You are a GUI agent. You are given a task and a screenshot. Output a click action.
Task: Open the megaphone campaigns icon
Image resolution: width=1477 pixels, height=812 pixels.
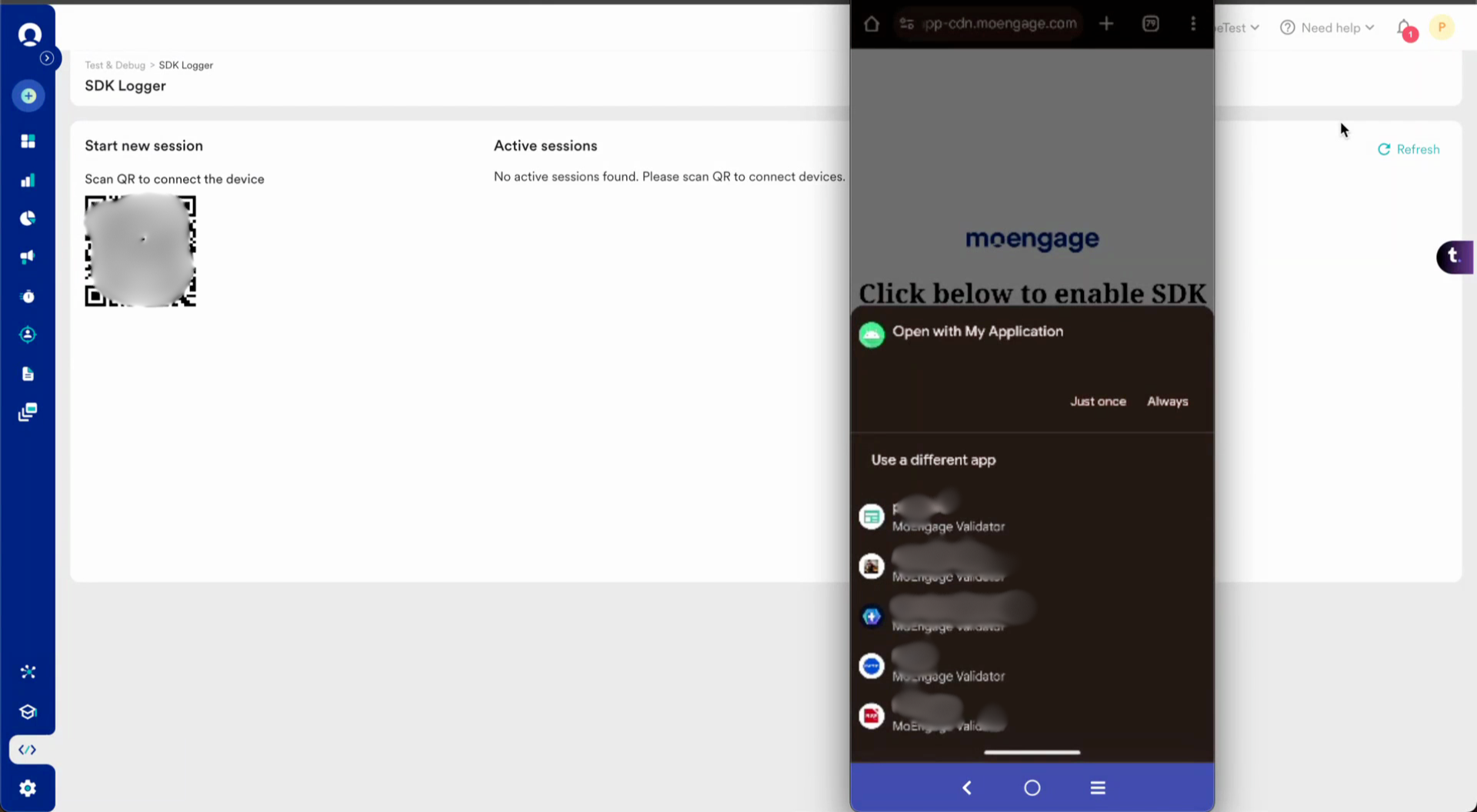(x=28, y=258)
